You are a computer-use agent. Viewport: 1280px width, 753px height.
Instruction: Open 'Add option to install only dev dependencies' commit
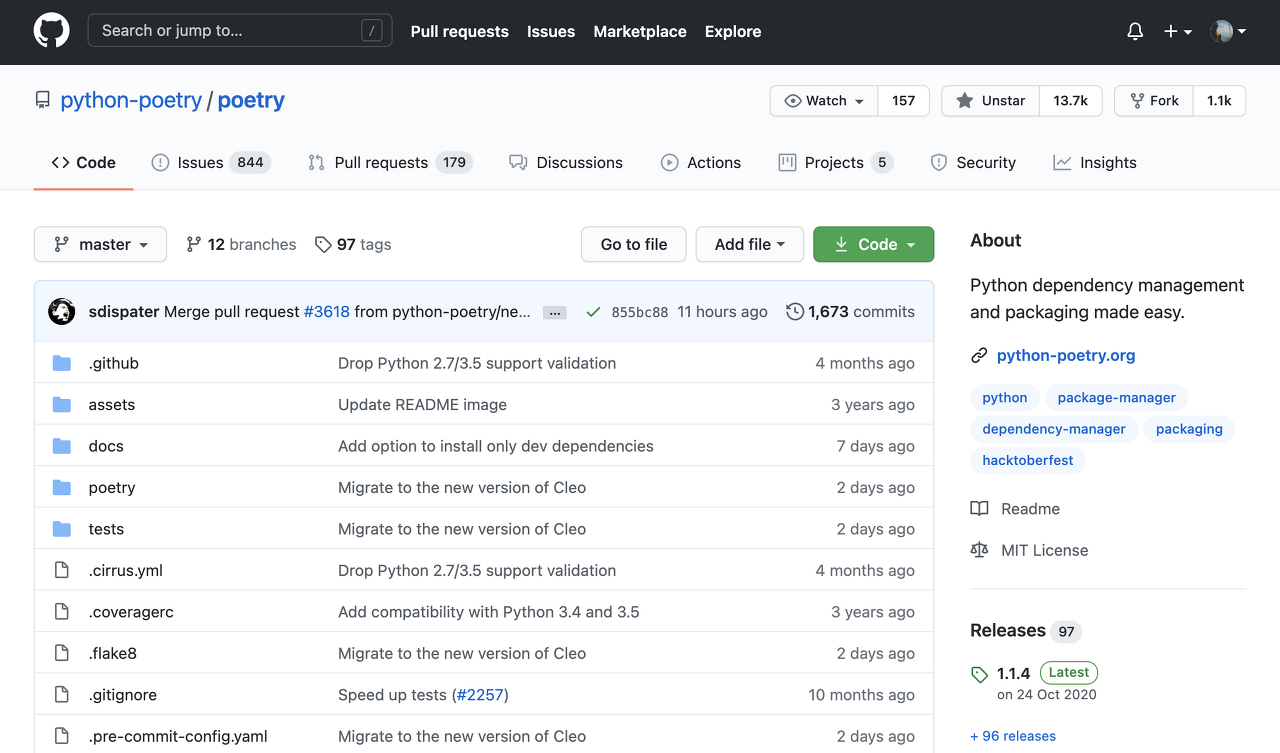click(496, 447)
